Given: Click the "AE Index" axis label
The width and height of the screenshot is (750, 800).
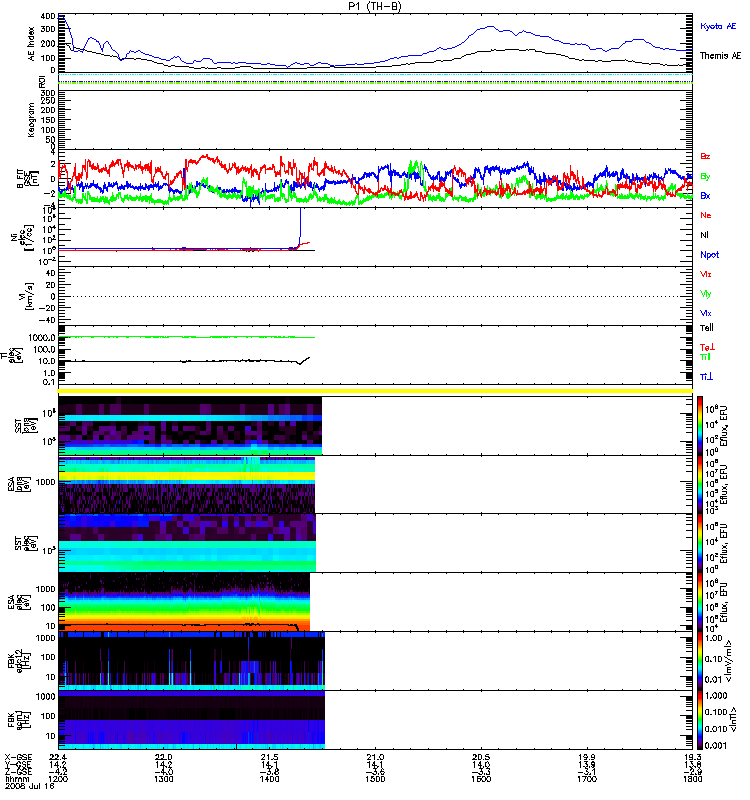Looking at the screenshot, I should 32,44.
